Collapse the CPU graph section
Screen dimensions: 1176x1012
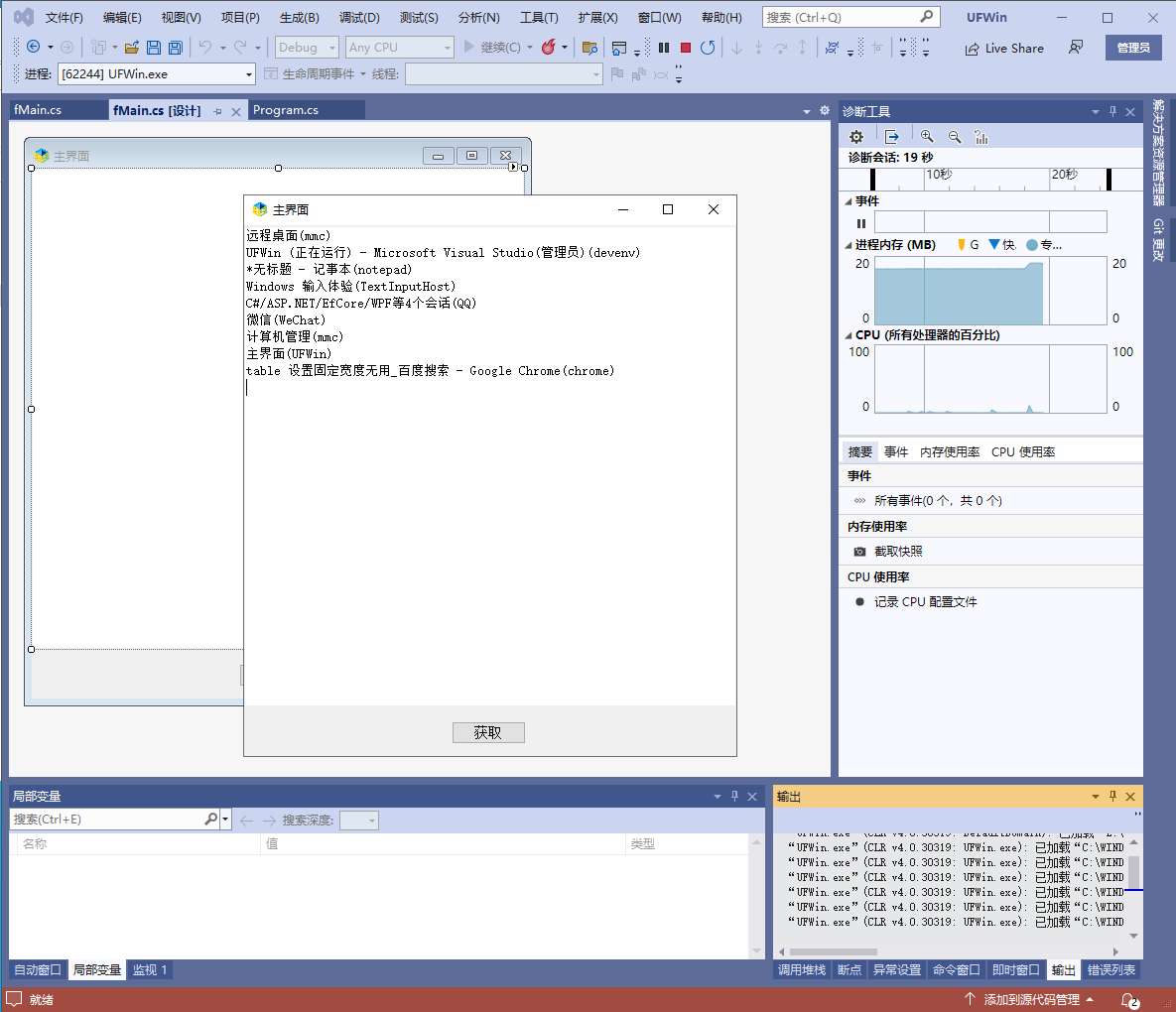click(849, 335)
